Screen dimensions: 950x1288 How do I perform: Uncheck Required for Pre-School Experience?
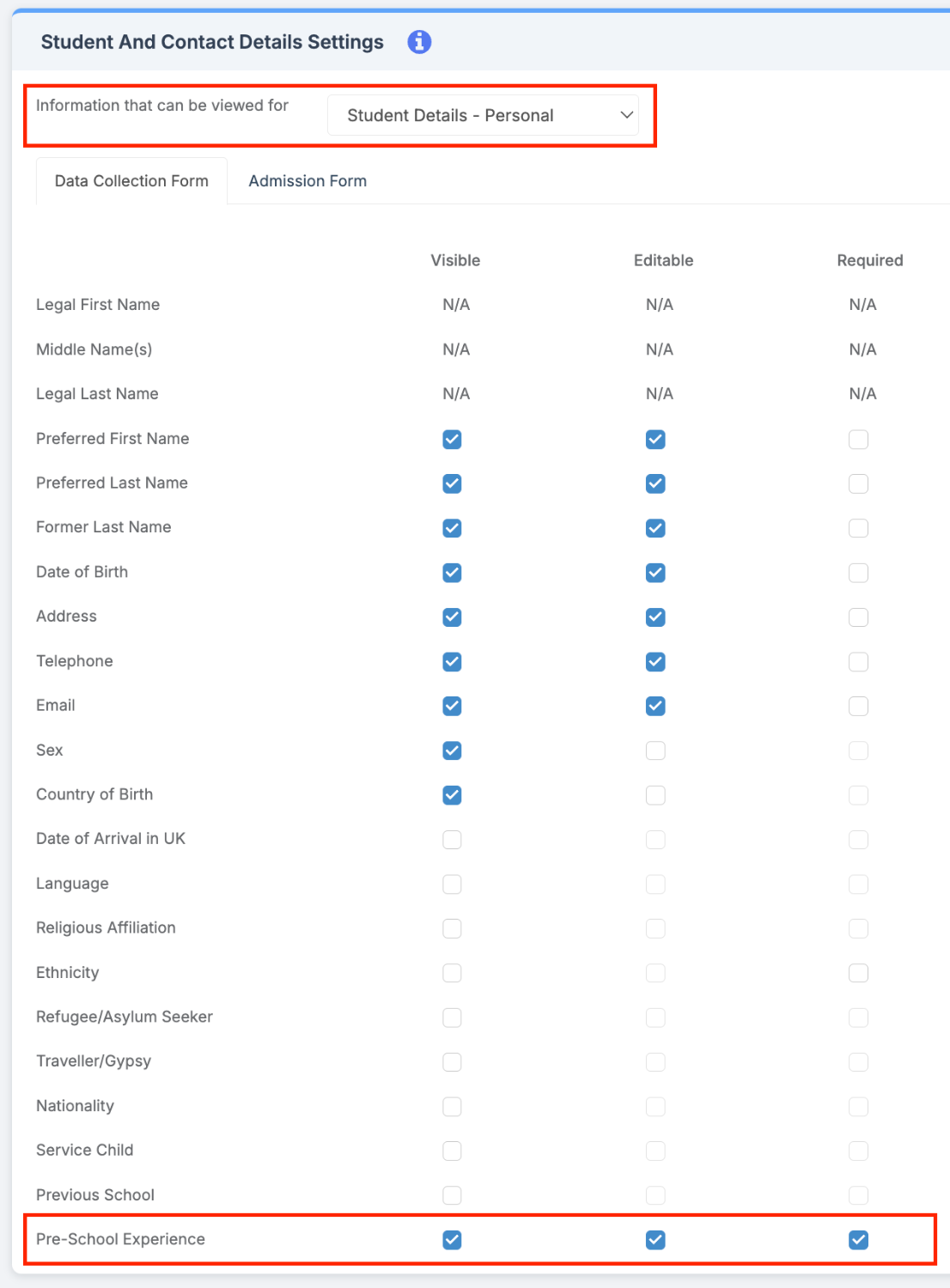[x=858, y=1240]
